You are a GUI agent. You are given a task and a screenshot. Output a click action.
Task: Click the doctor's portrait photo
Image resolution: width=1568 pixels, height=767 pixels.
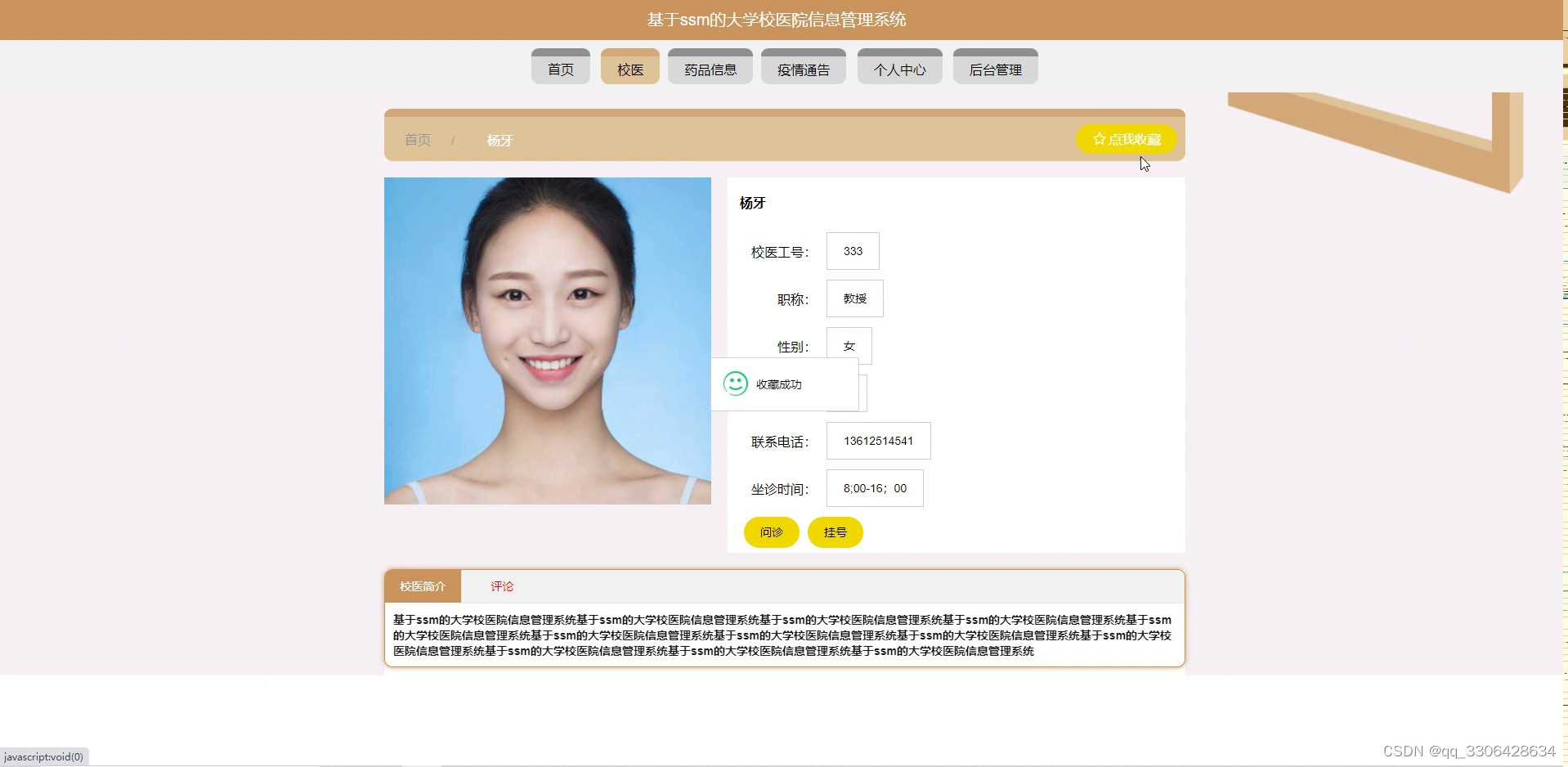point(547,340)
